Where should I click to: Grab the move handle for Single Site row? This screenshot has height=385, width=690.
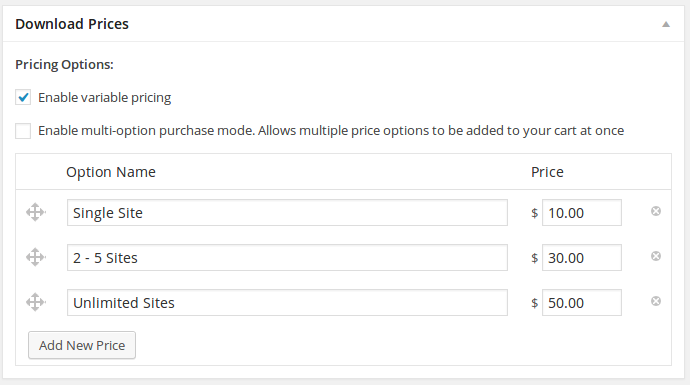click(36, 212)
